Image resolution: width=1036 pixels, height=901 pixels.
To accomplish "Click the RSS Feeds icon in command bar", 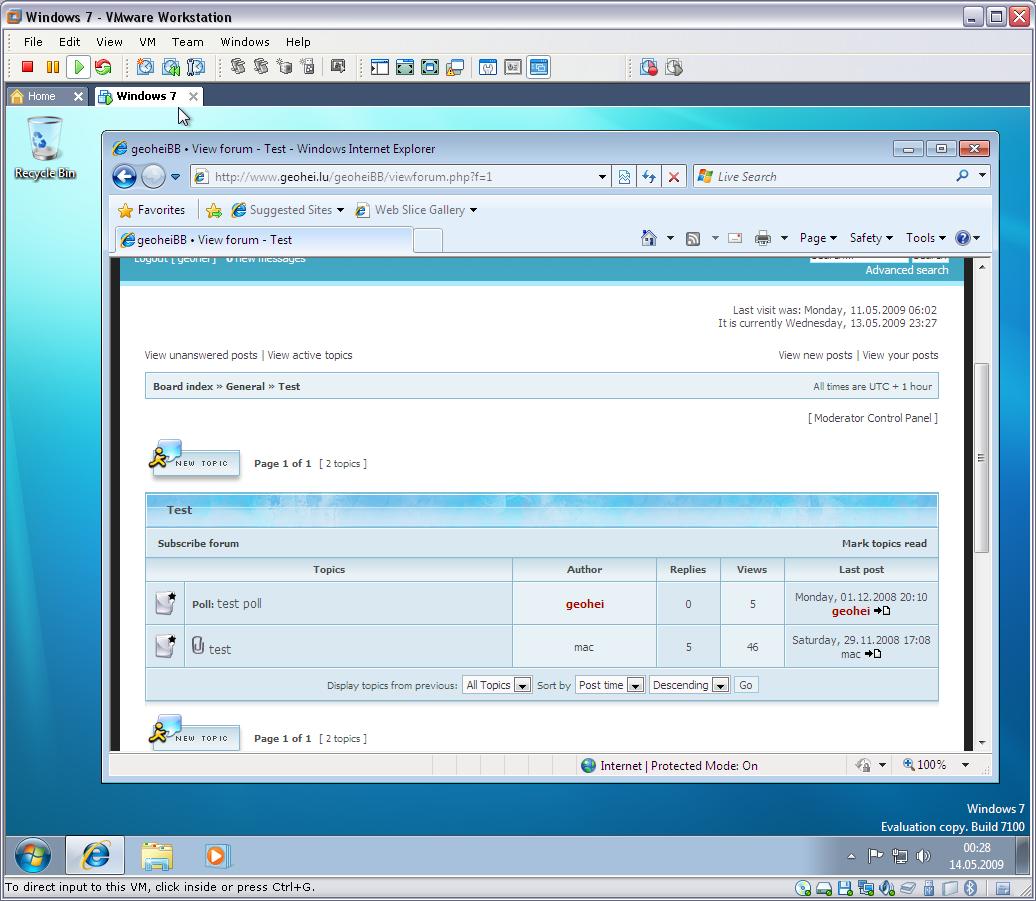I will point(693,238).
